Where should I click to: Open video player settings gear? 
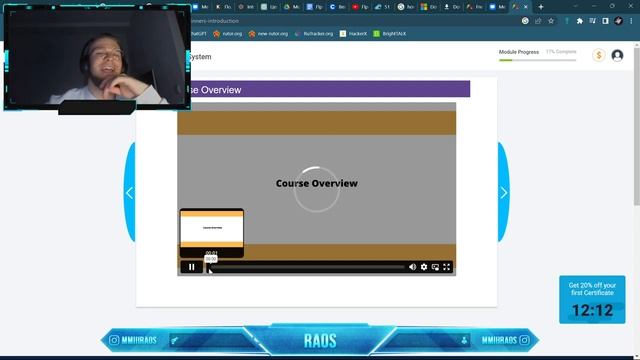point(424,267)
